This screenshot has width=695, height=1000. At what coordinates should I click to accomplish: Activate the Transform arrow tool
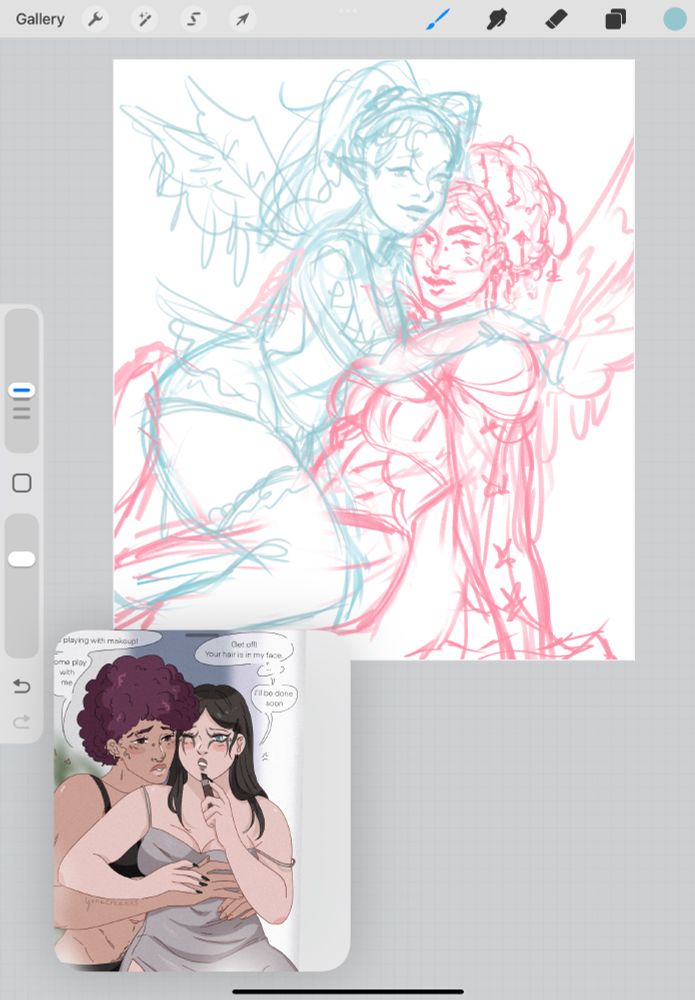click(242, 19)
